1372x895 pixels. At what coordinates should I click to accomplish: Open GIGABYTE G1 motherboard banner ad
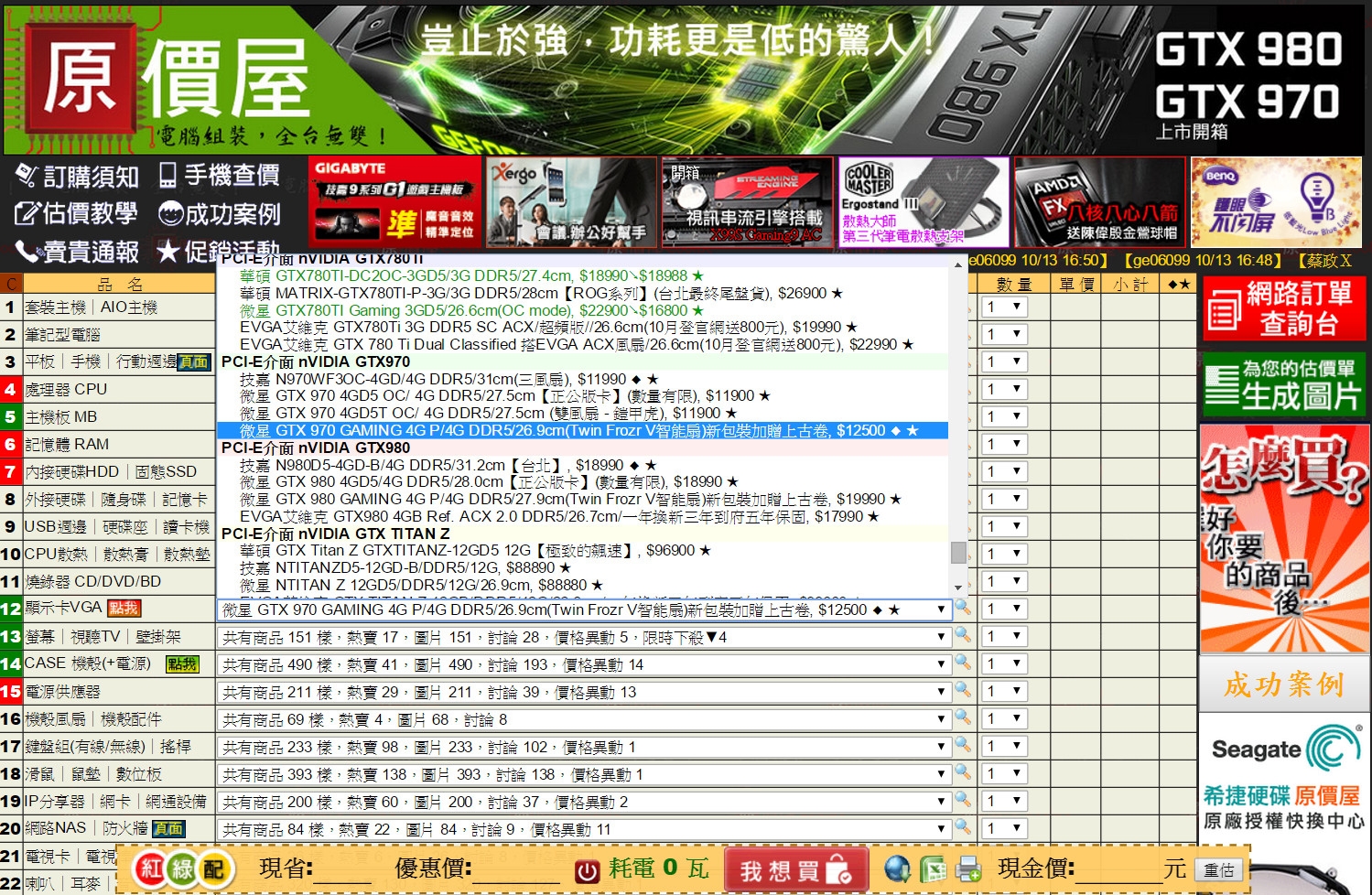pyautogui.click(x=394, y=202)
